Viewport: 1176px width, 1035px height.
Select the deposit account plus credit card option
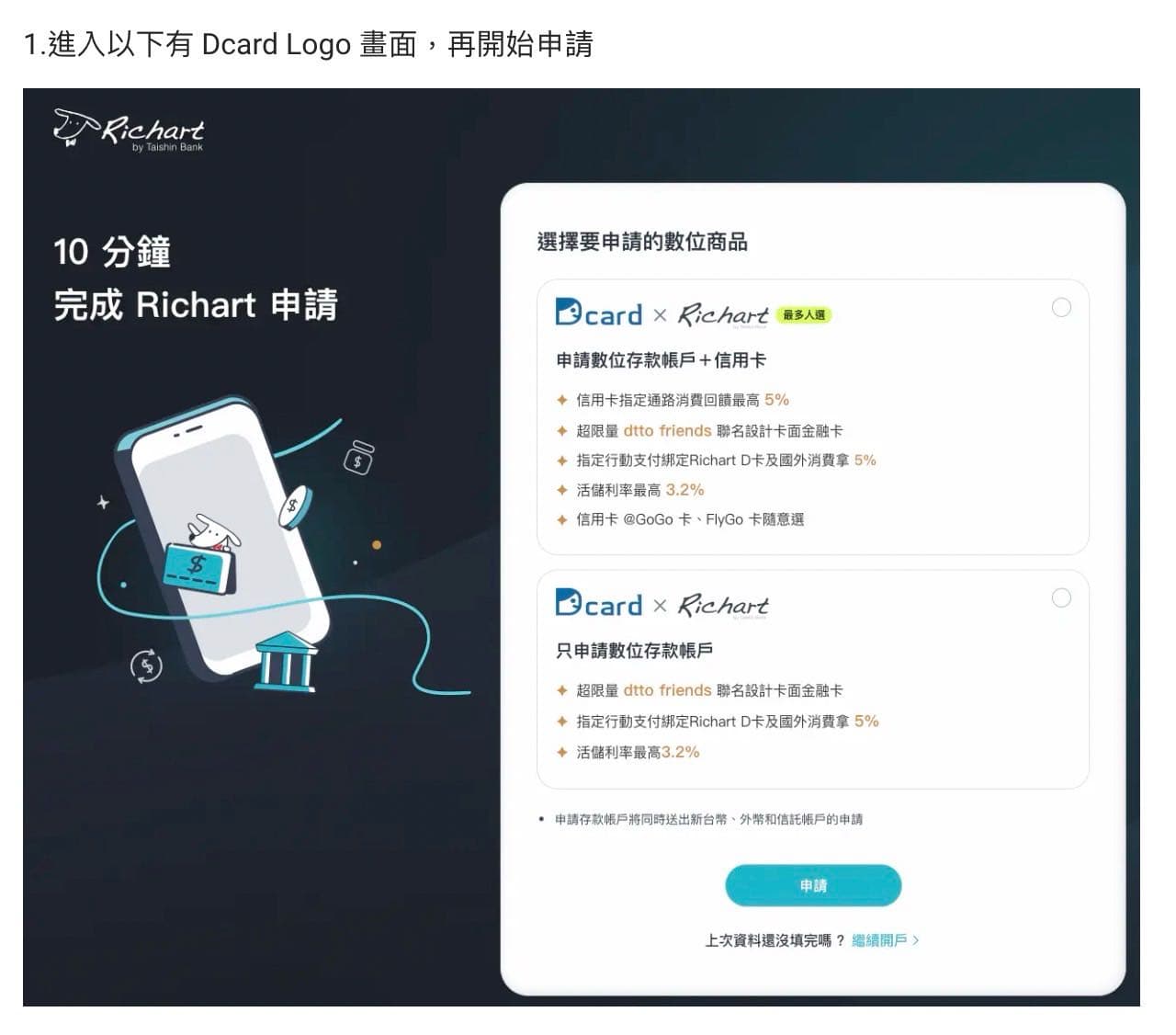[1061, 308]
